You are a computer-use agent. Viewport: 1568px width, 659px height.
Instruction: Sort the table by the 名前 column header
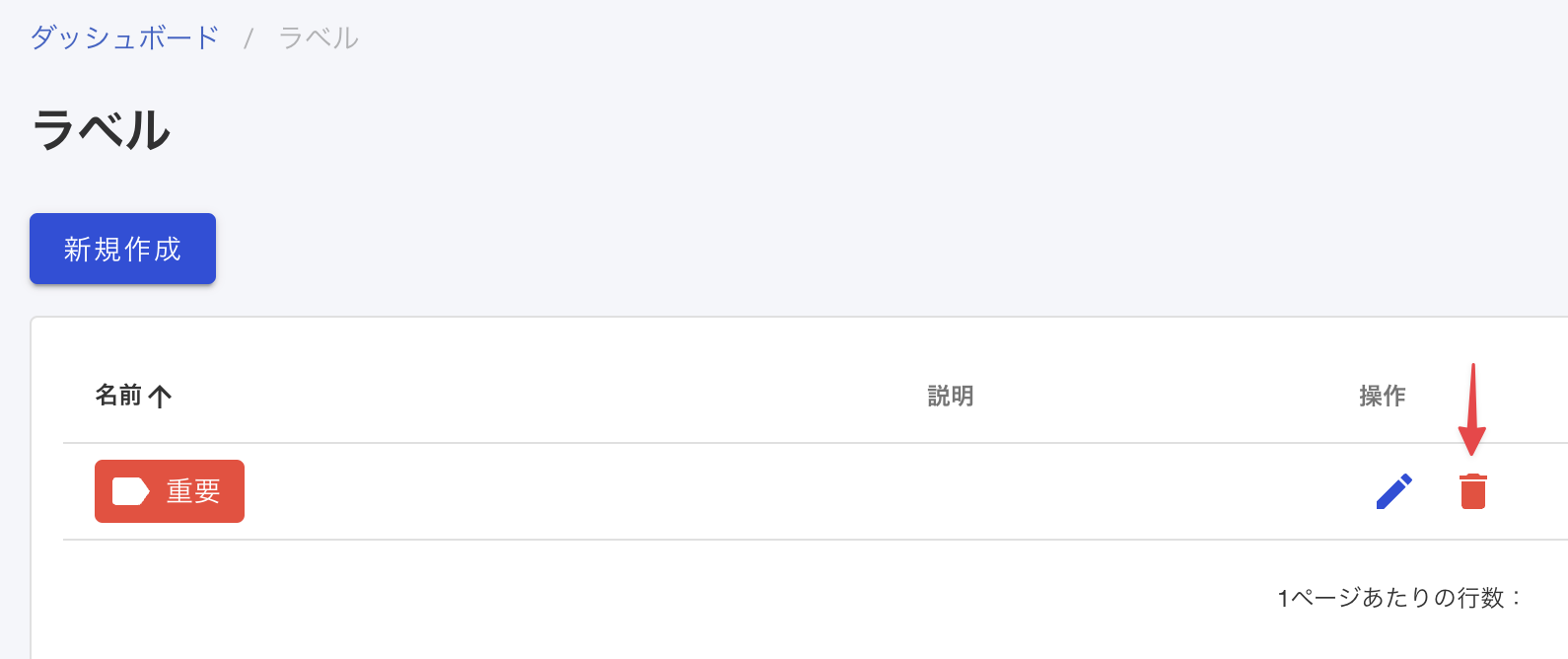118,396
